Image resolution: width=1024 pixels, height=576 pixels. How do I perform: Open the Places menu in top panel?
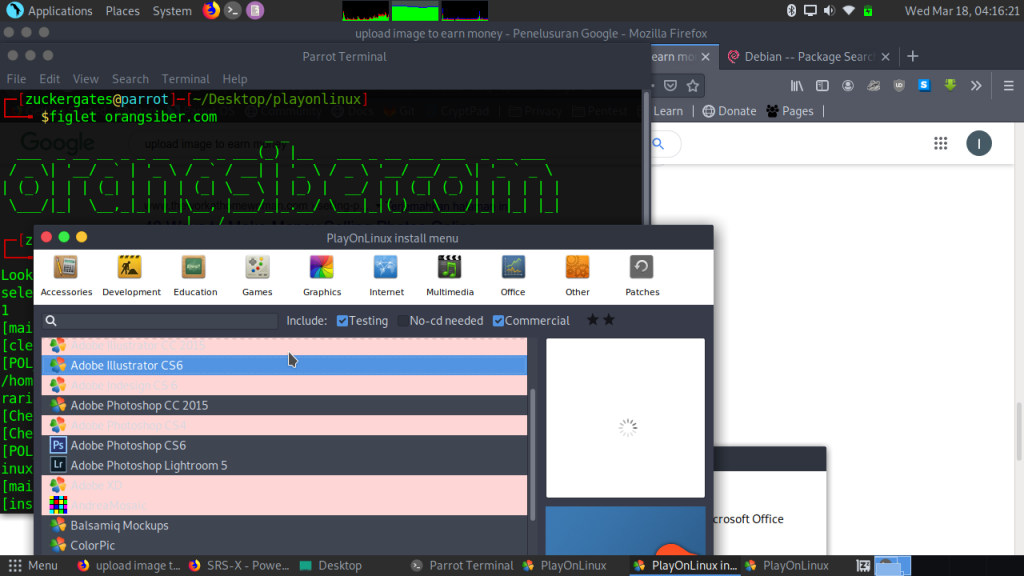click(123, 11)
